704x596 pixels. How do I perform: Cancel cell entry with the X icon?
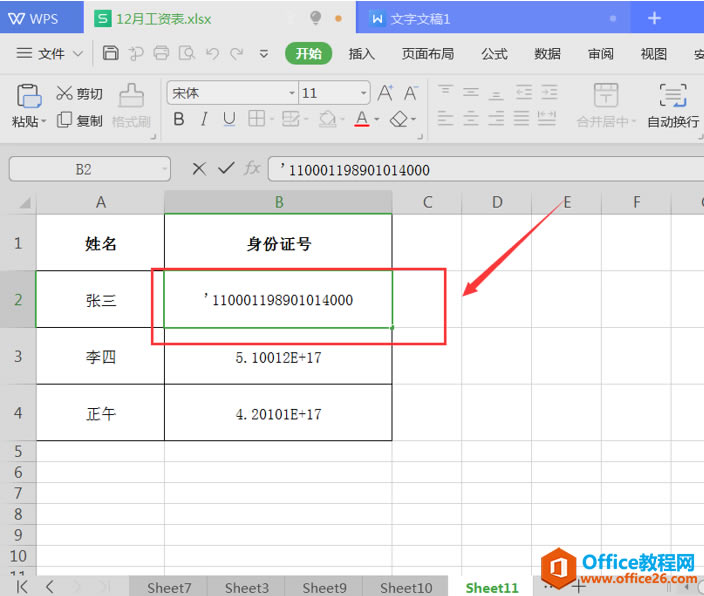pyautogui.click(x=199, y=169)
